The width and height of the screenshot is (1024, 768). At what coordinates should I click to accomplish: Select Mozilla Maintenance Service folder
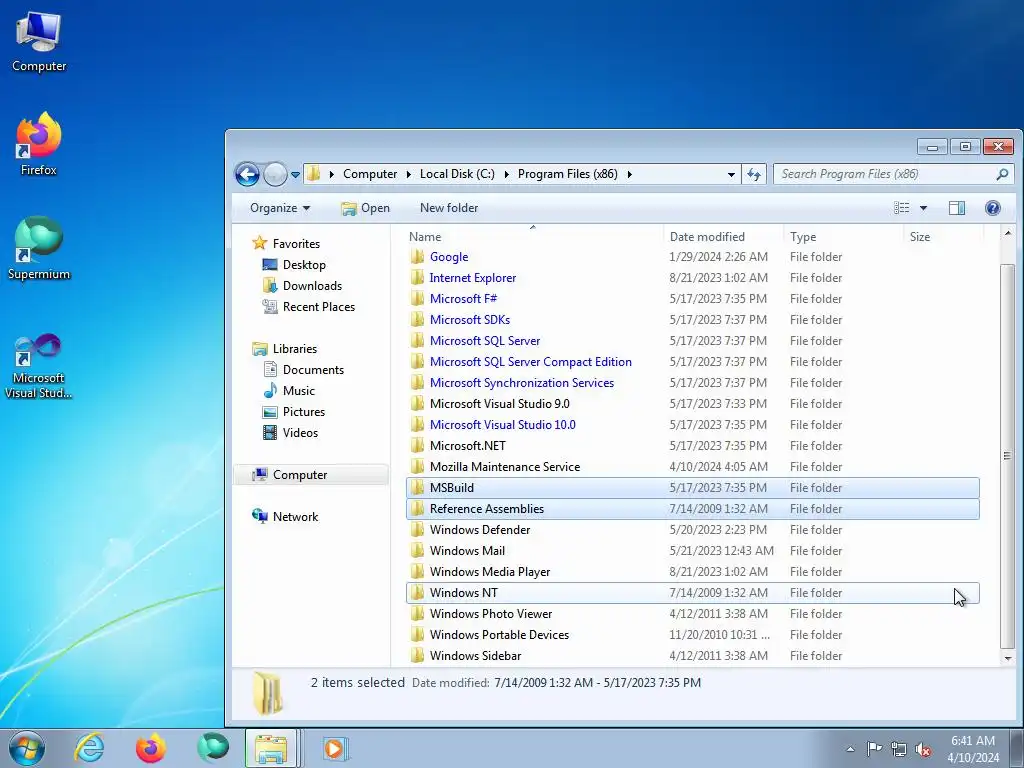[505, 466]
